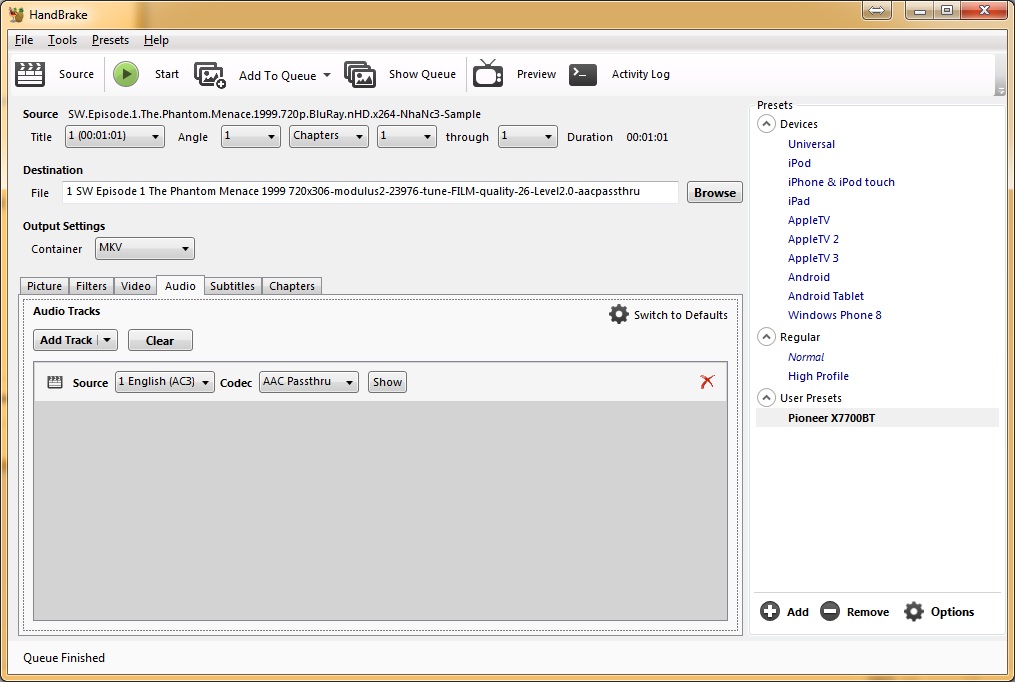Open the audio Source track dropdown
This screenshot has height=682, width=1015.
pyautogui.click(x=164, y=382)
